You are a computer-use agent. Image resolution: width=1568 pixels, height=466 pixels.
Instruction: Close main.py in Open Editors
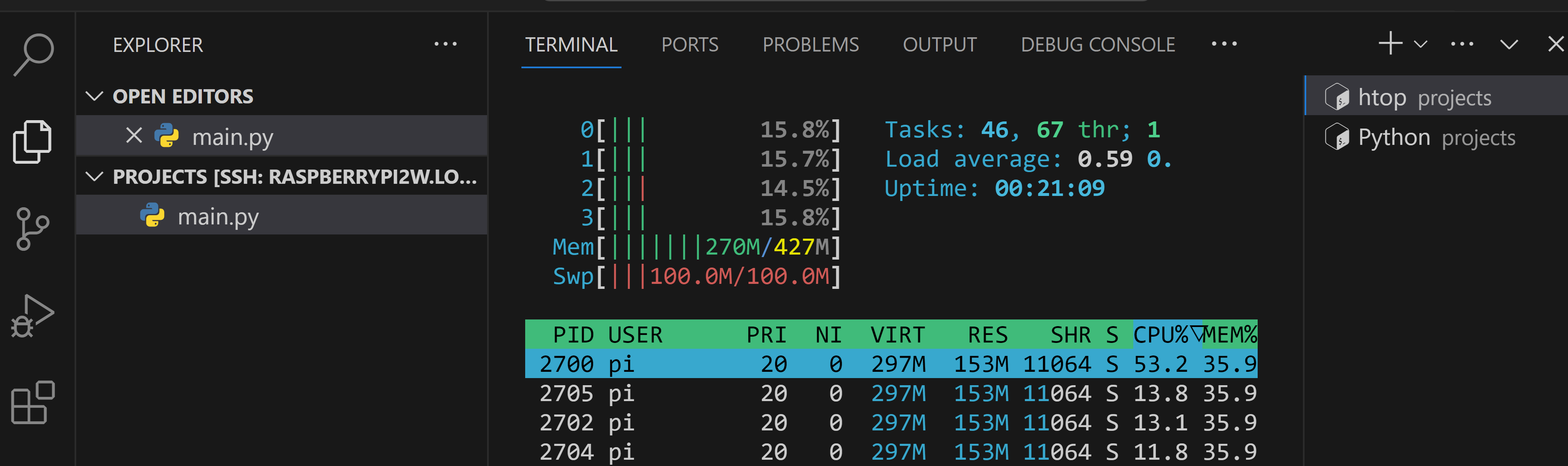click(x=134, y=135)
